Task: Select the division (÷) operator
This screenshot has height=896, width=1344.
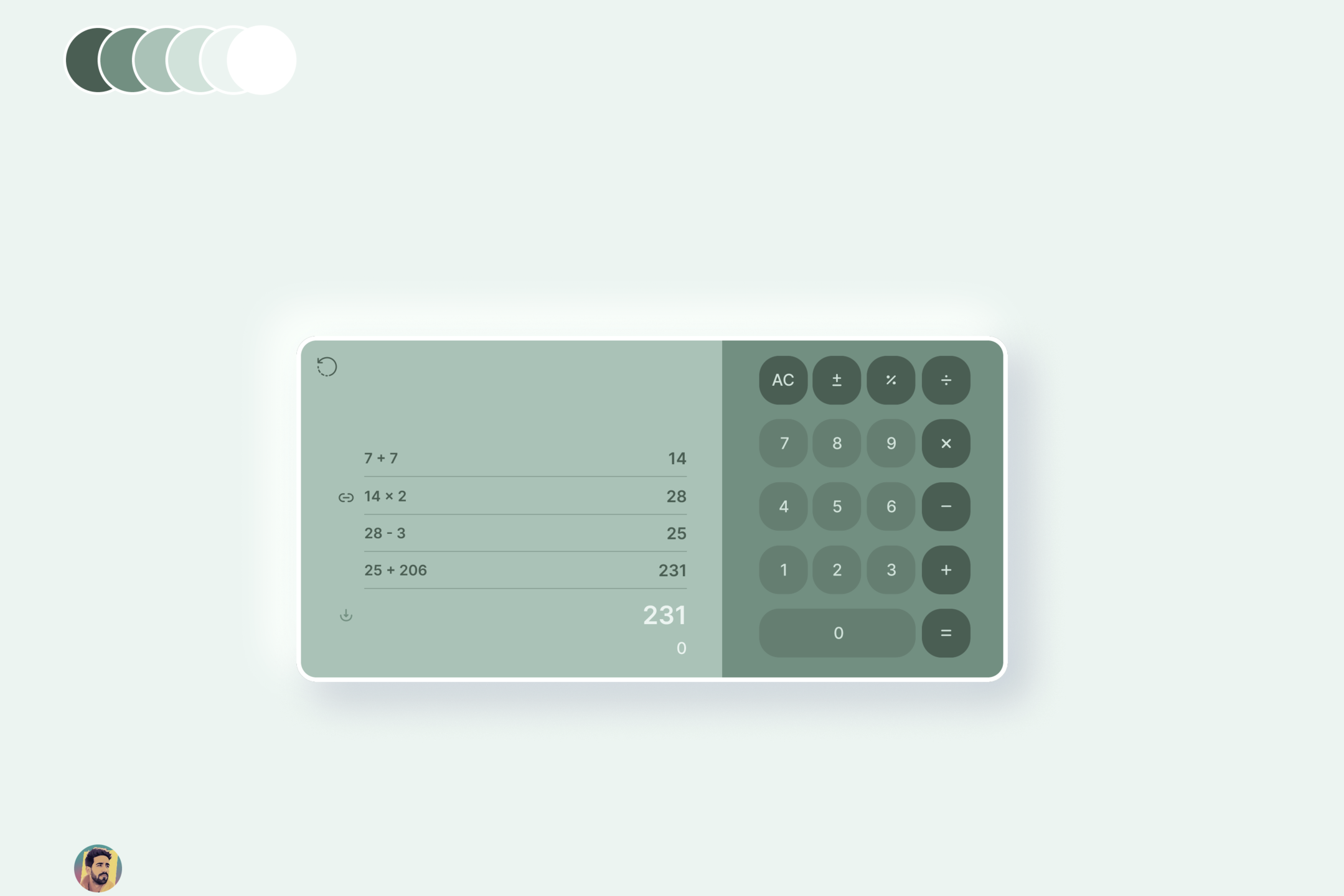Action: 945,380
